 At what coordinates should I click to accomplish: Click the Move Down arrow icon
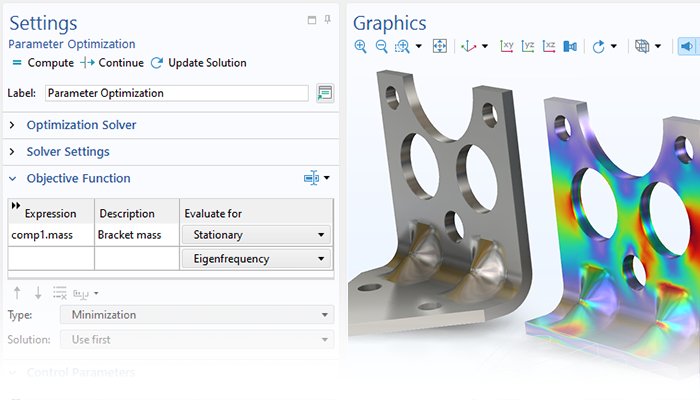point(38,293)
